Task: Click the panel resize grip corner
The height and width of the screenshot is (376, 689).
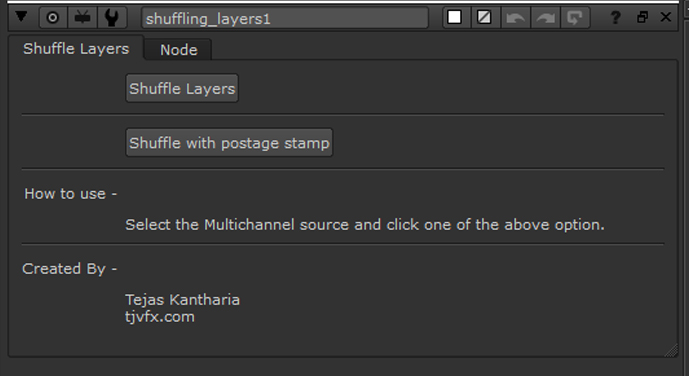Action: click(671, 350)
